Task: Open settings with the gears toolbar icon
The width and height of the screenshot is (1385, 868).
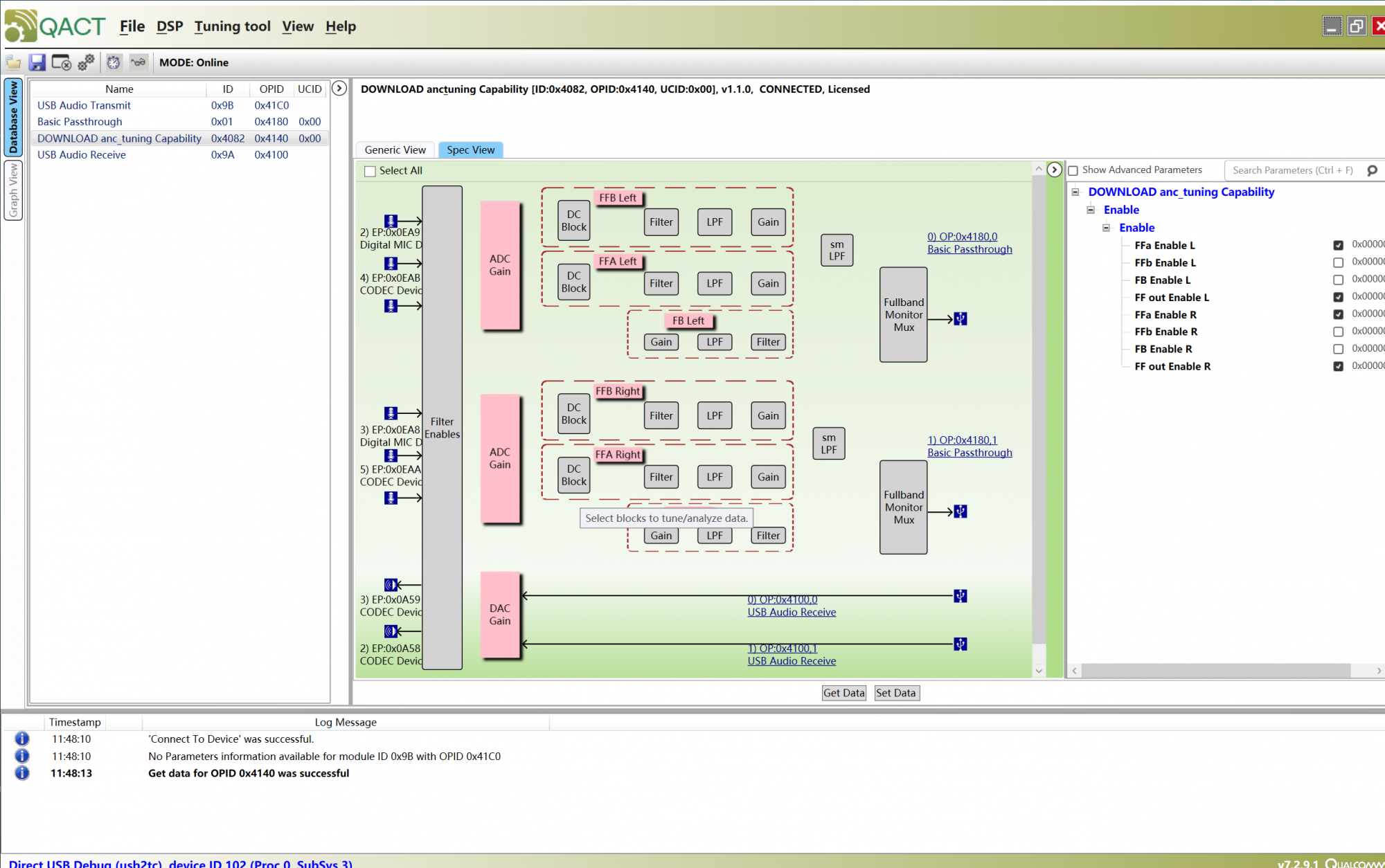Action: [x=85, y=62]
